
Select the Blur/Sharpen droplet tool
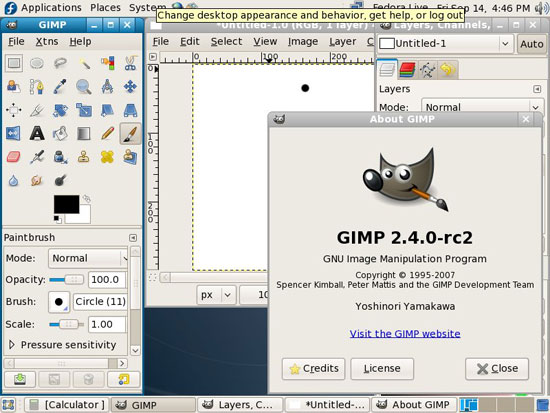14,181
